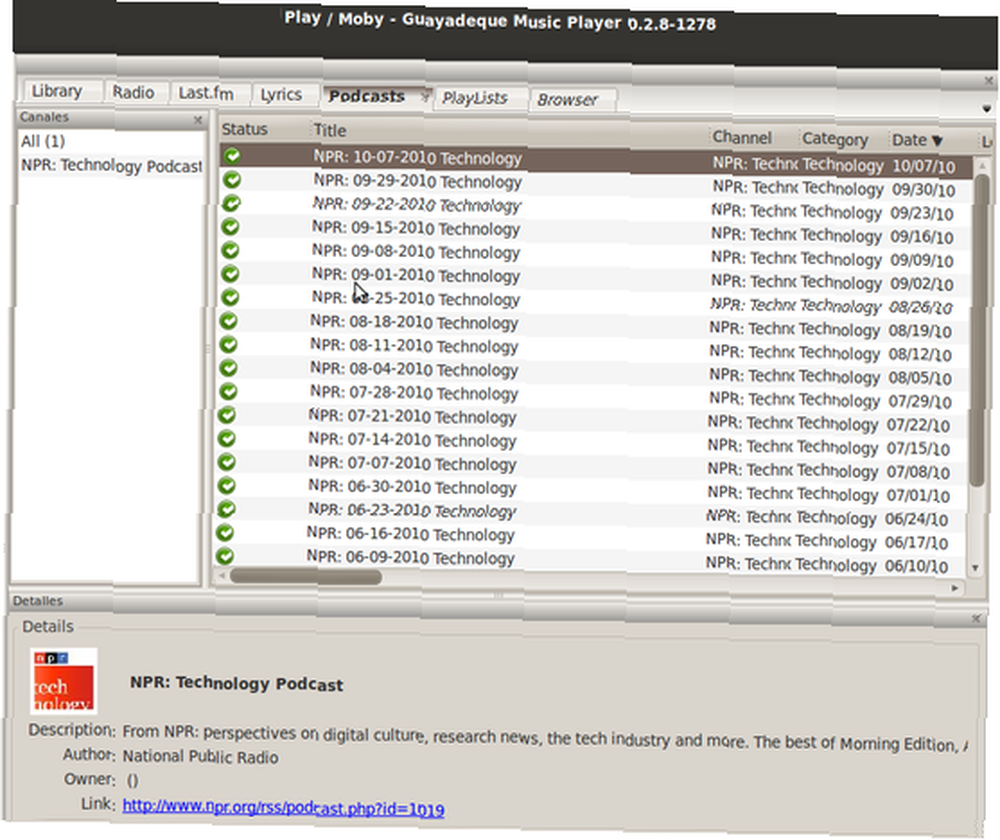The height and width of the screenshot is (840, 1000).
Task: Click date cell 10/07/10
Action: (923, 166)
